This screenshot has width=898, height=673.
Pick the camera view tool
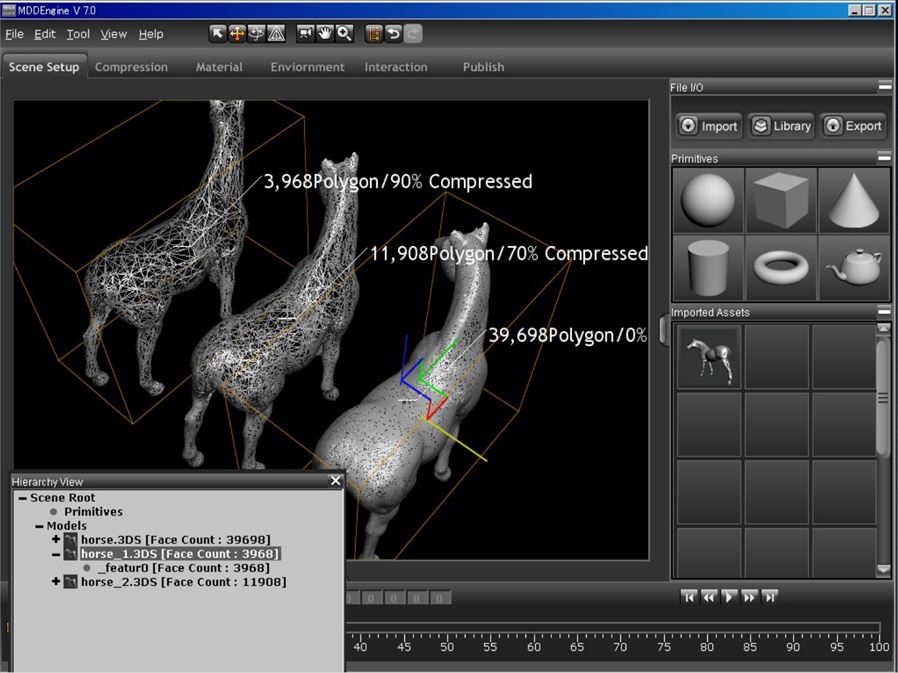click(x=306, y=34)
